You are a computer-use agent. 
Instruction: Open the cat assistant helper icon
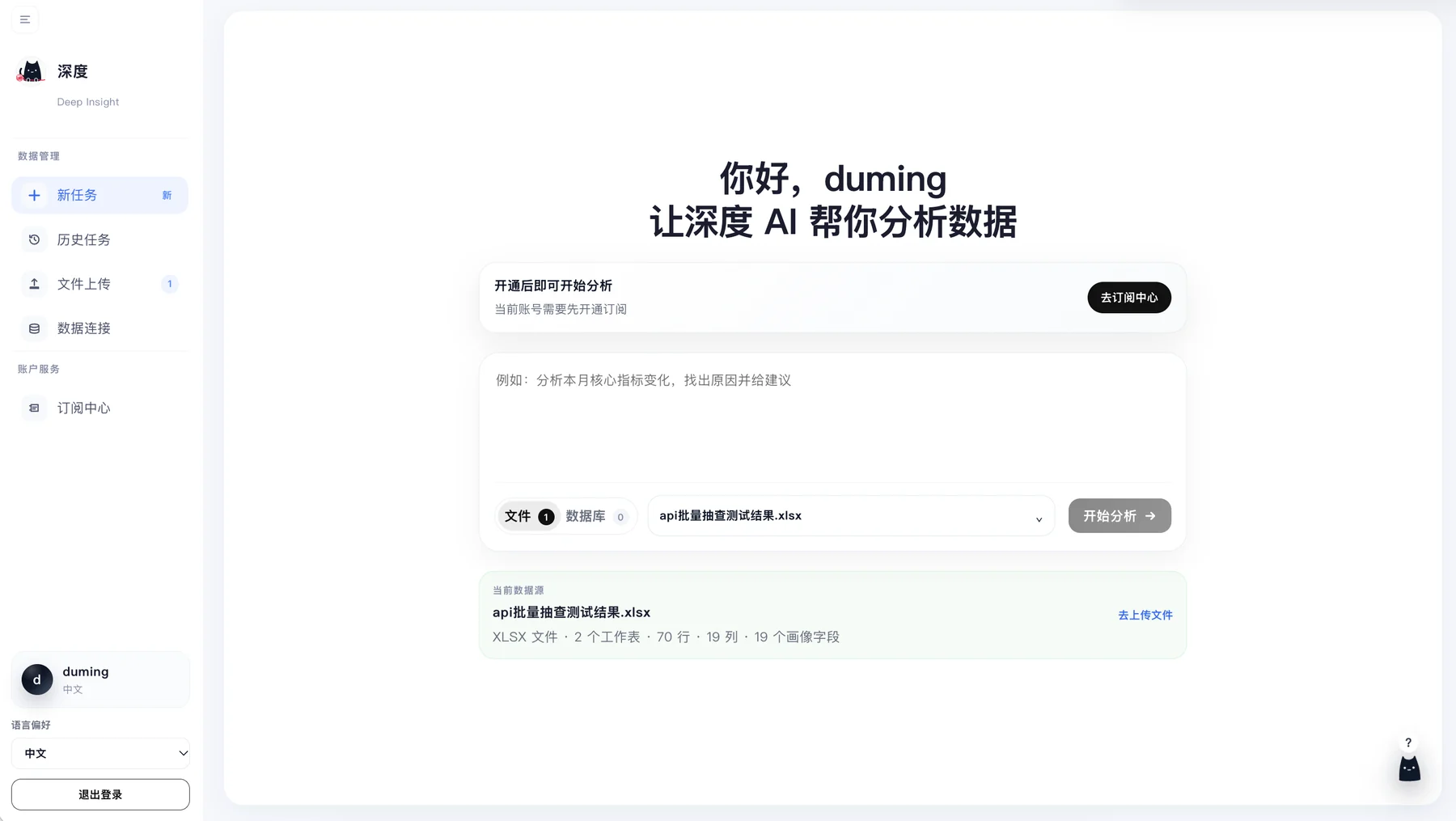click(x=1409, y=768)
